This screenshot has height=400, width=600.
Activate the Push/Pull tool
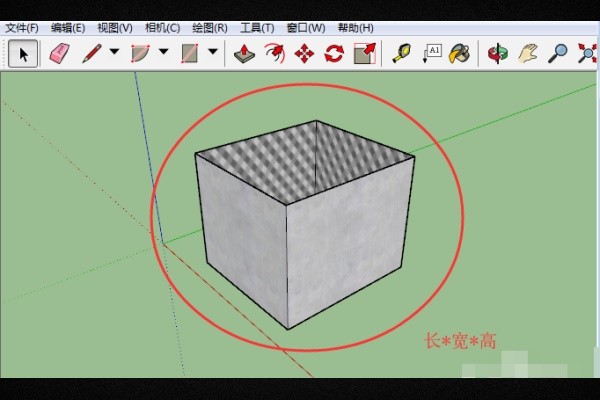click(244, 54)
